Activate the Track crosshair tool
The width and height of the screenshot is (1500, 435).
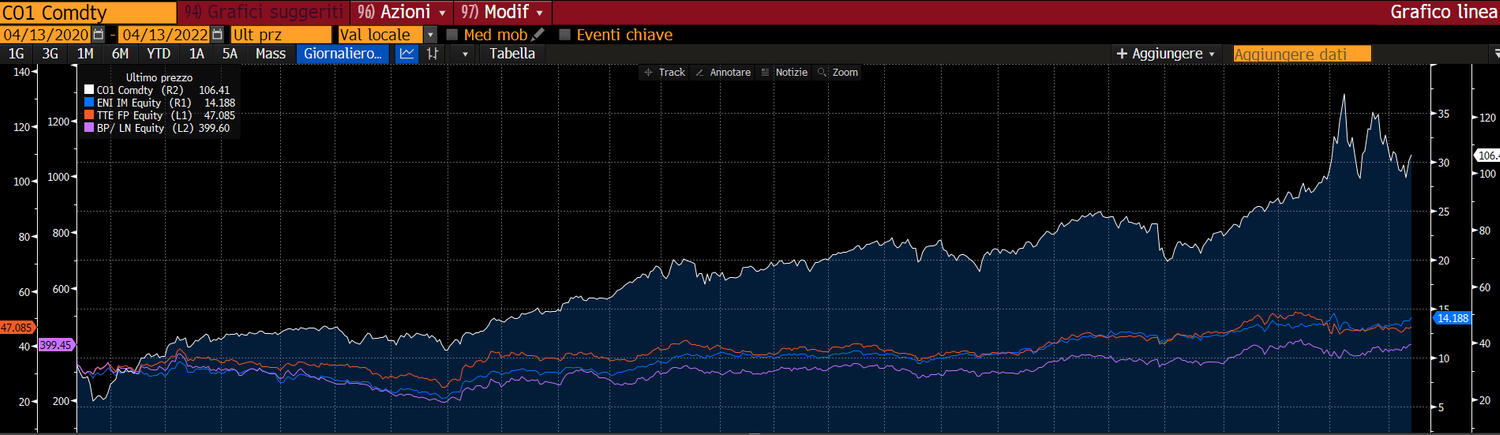tap(664, 72)
